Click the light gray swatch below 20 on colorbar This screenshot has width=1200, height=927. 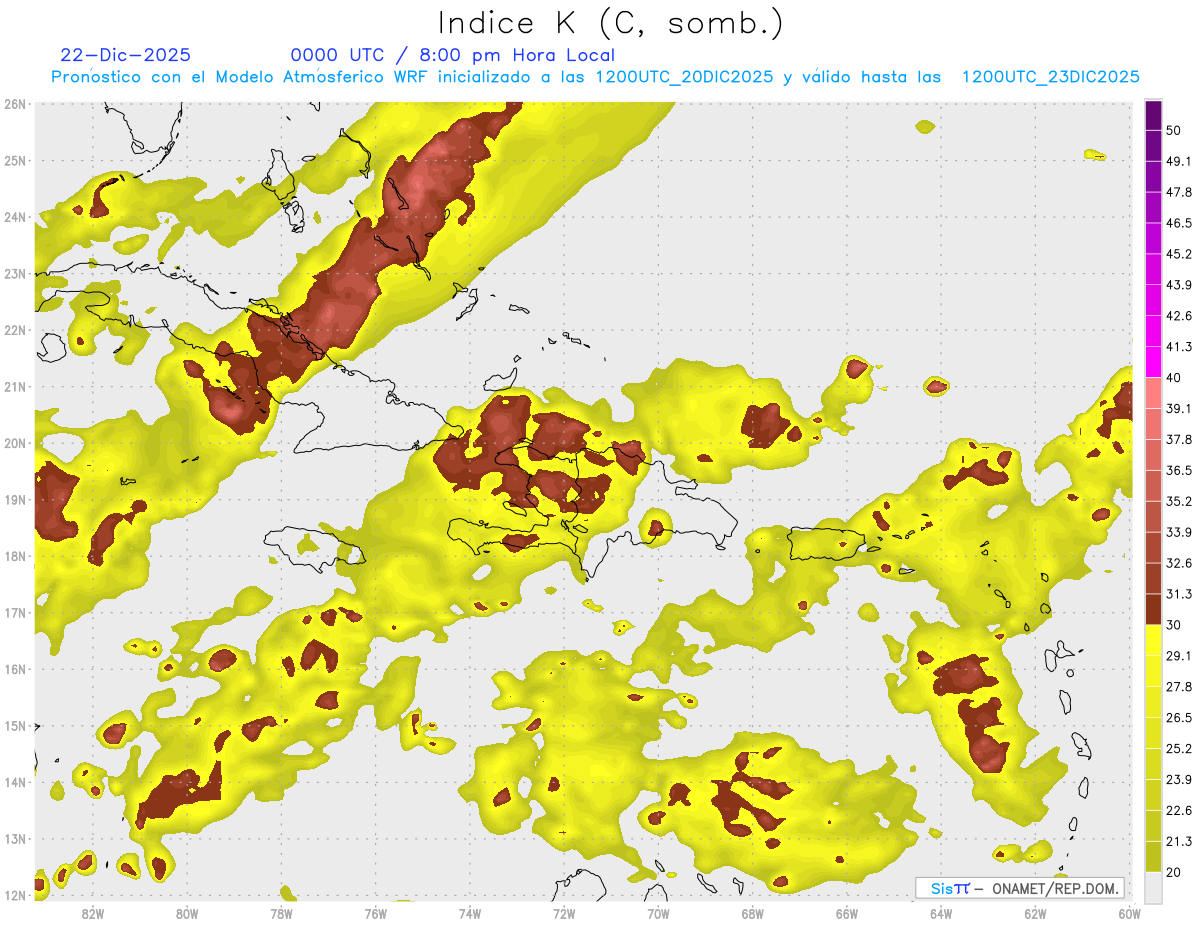1153,886
